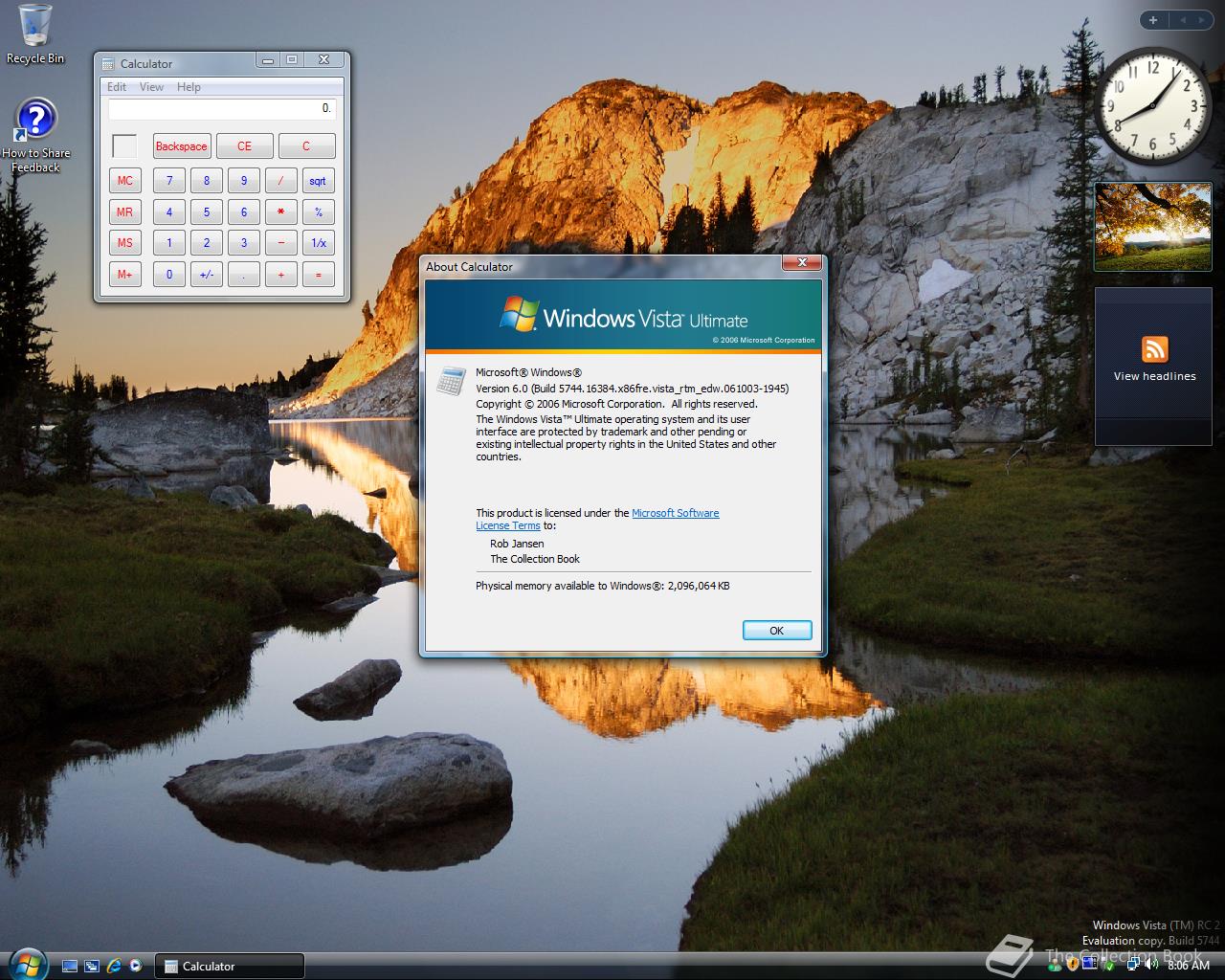Click OK in About Calculator dialog
This screenshot has height=980, width=1225.
[777, 631]
